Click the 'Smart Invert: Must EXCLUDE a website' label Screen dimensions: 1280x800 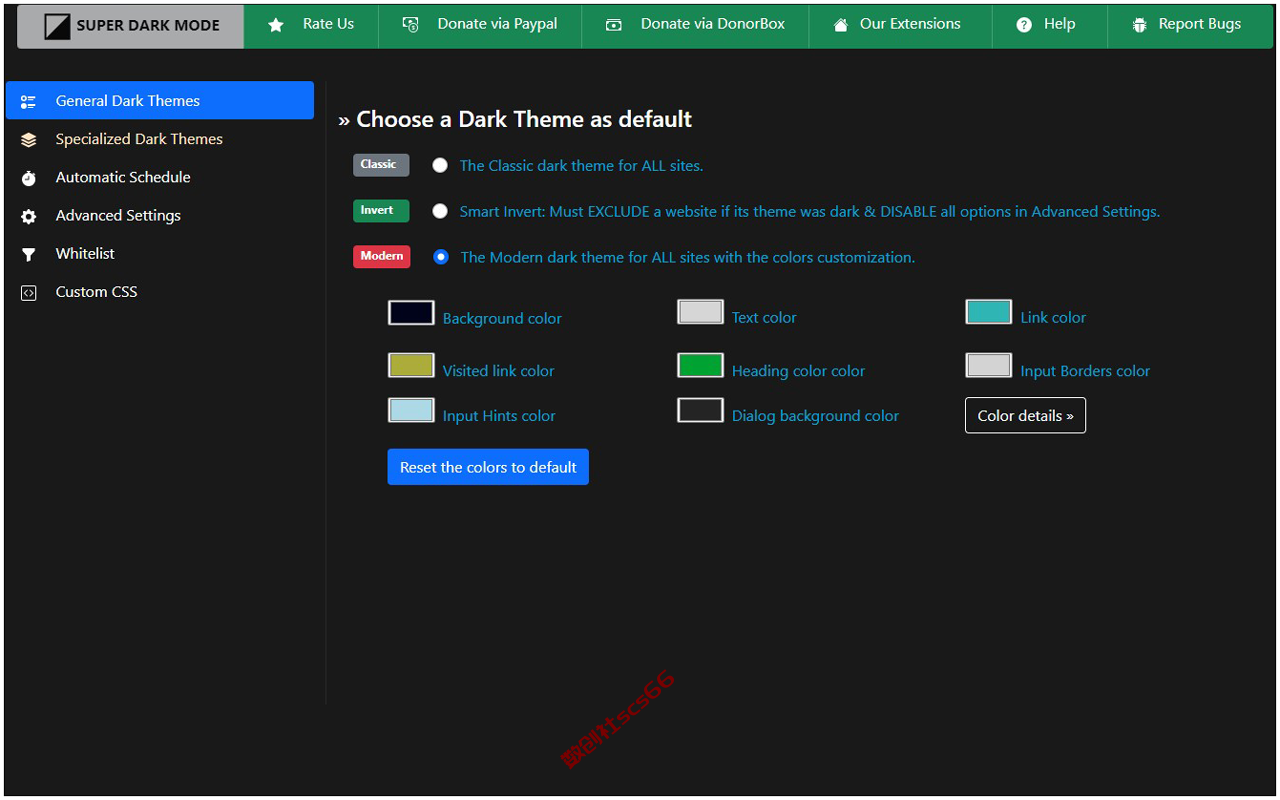point(810,212)
